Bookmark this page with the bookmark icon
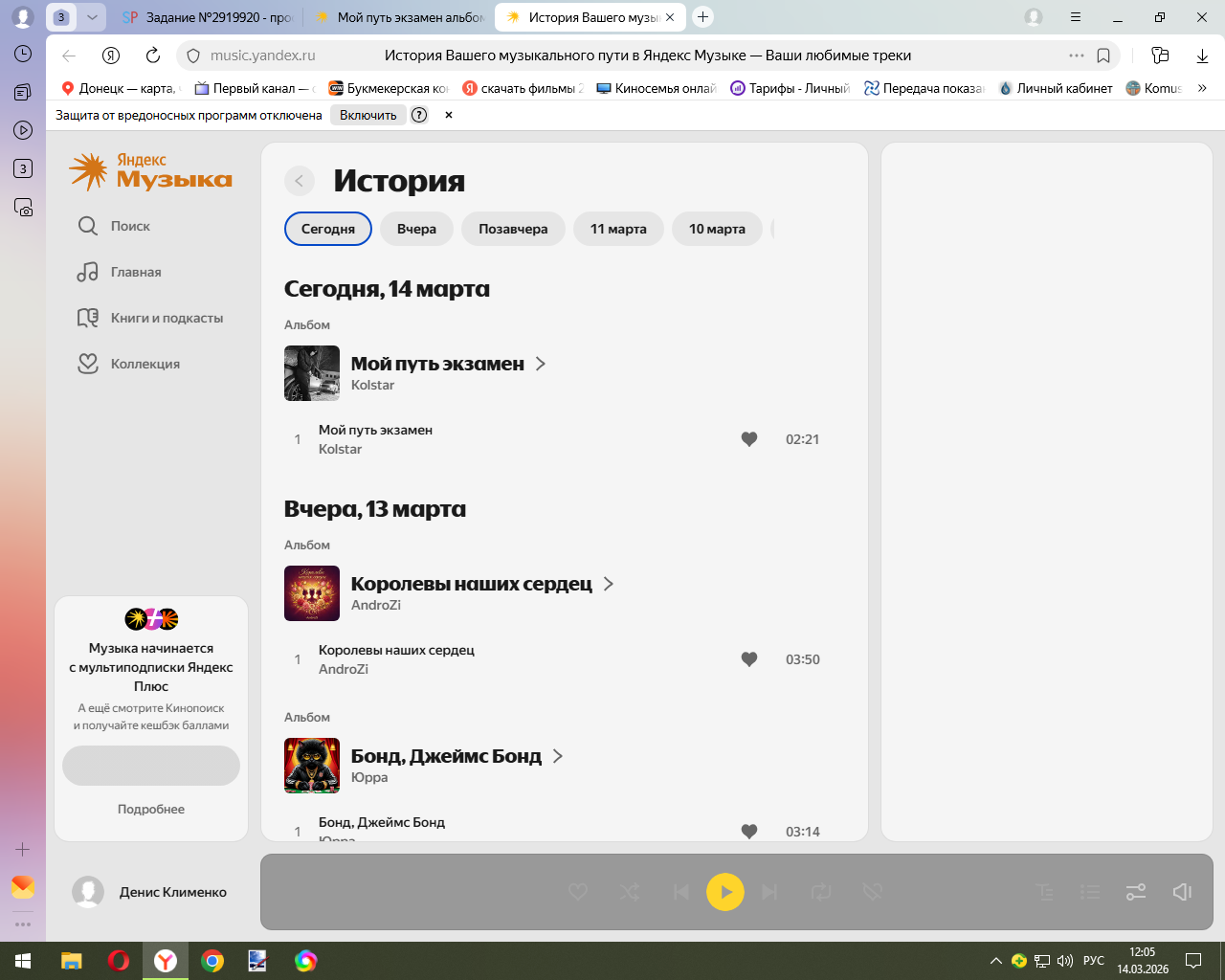 click(1103, 56)
